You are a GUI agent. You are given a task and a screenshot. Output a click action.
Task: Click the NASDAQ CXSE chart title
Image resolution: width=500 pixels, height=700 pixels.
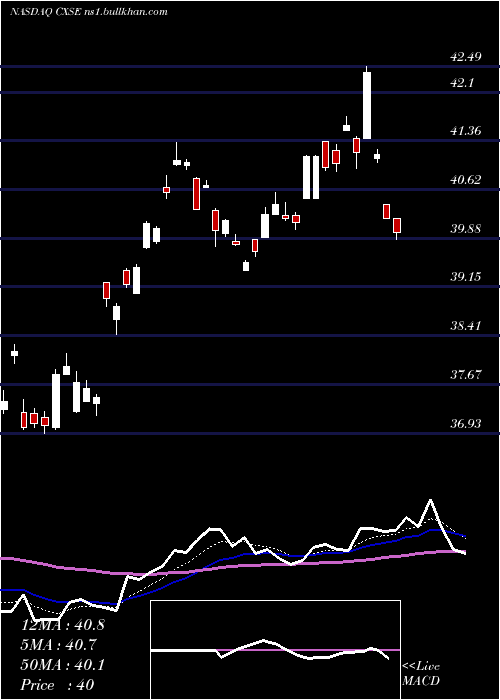pos(89,12)
